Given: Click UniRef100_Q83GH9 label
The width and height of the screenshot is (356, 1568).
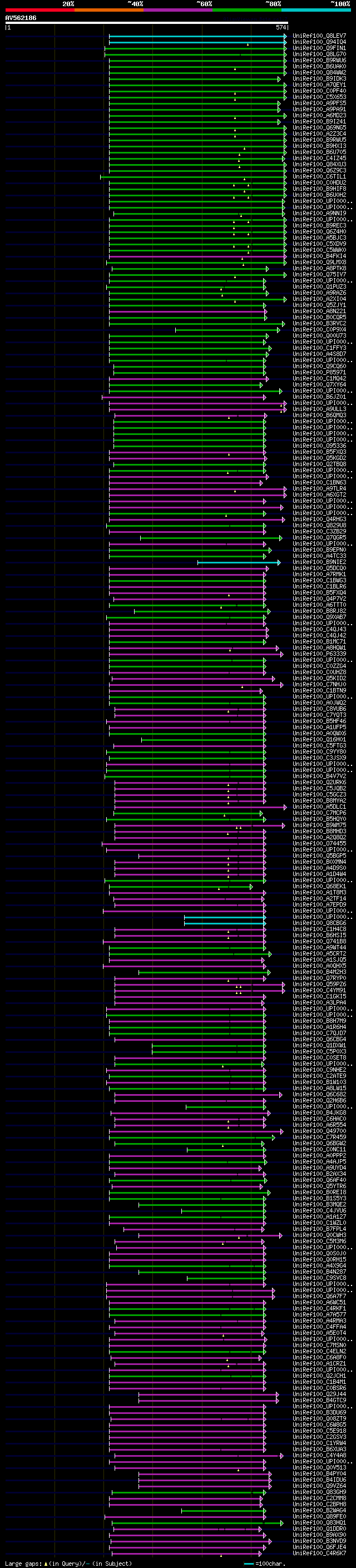Looking at the screenshot, I should (x=319, y=1492).
